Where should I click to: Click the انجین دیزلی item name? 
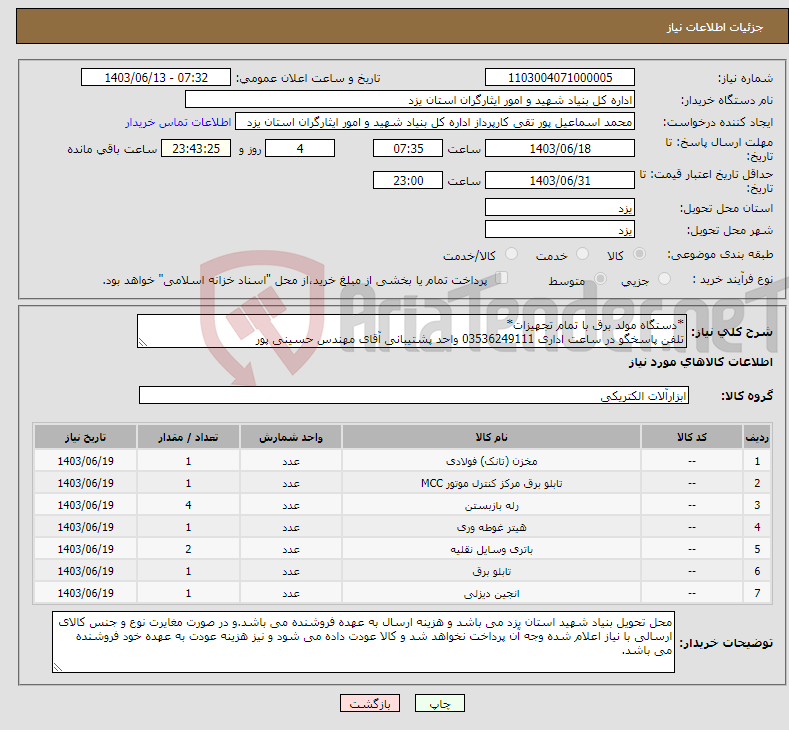tap(492, 594)
